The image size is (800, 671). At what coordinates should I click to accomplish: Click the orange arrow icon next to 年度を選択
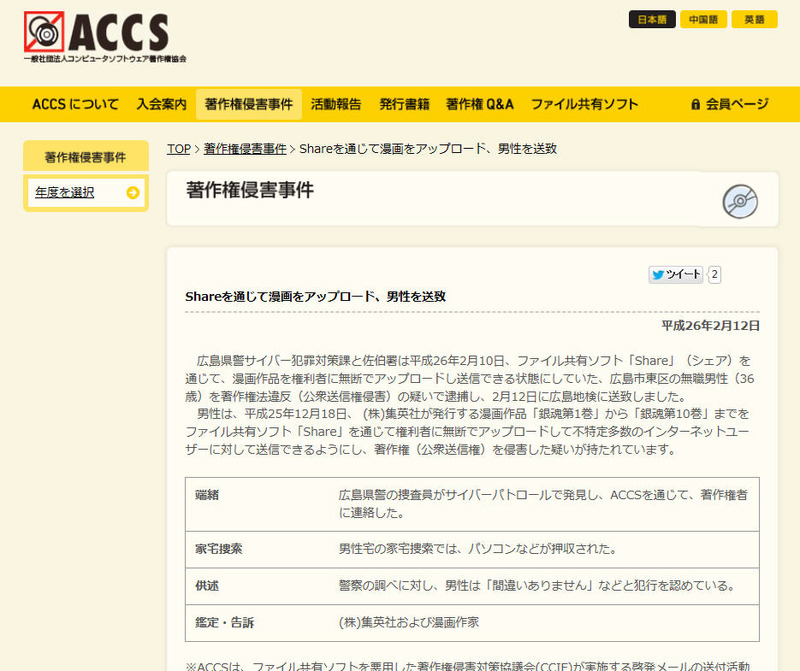[x=133, y=193]
